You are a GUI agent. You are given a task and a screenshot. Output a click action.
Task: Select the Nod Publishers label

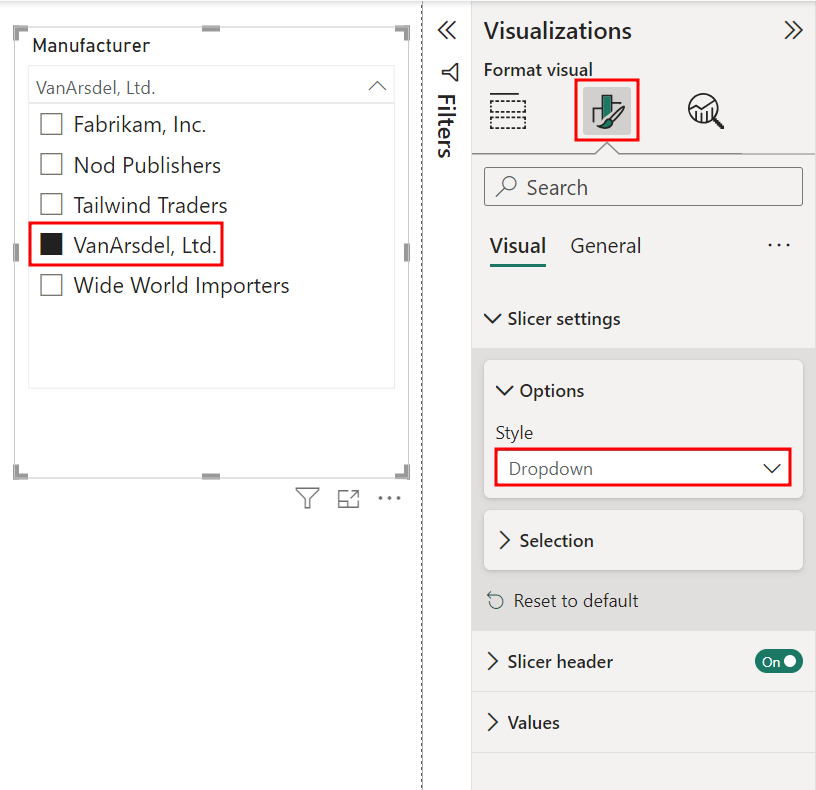[147, 165]
